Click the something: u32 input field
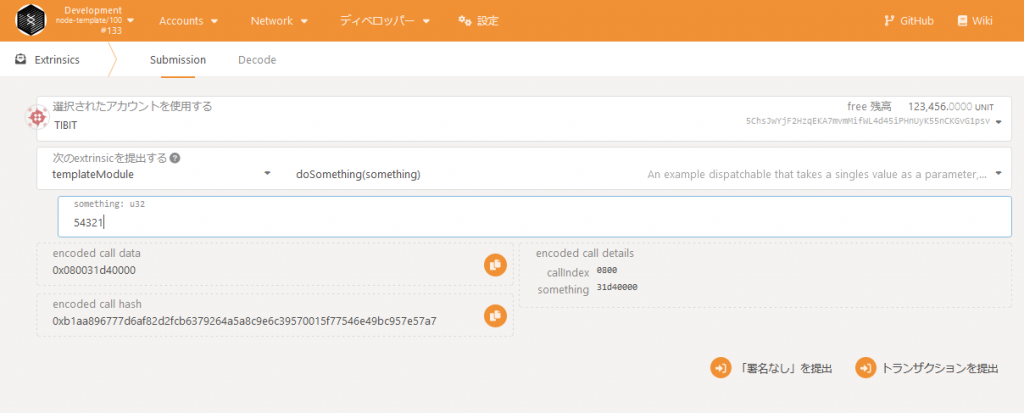Viewport: 1024px width, 413px height. click(540, 222)
